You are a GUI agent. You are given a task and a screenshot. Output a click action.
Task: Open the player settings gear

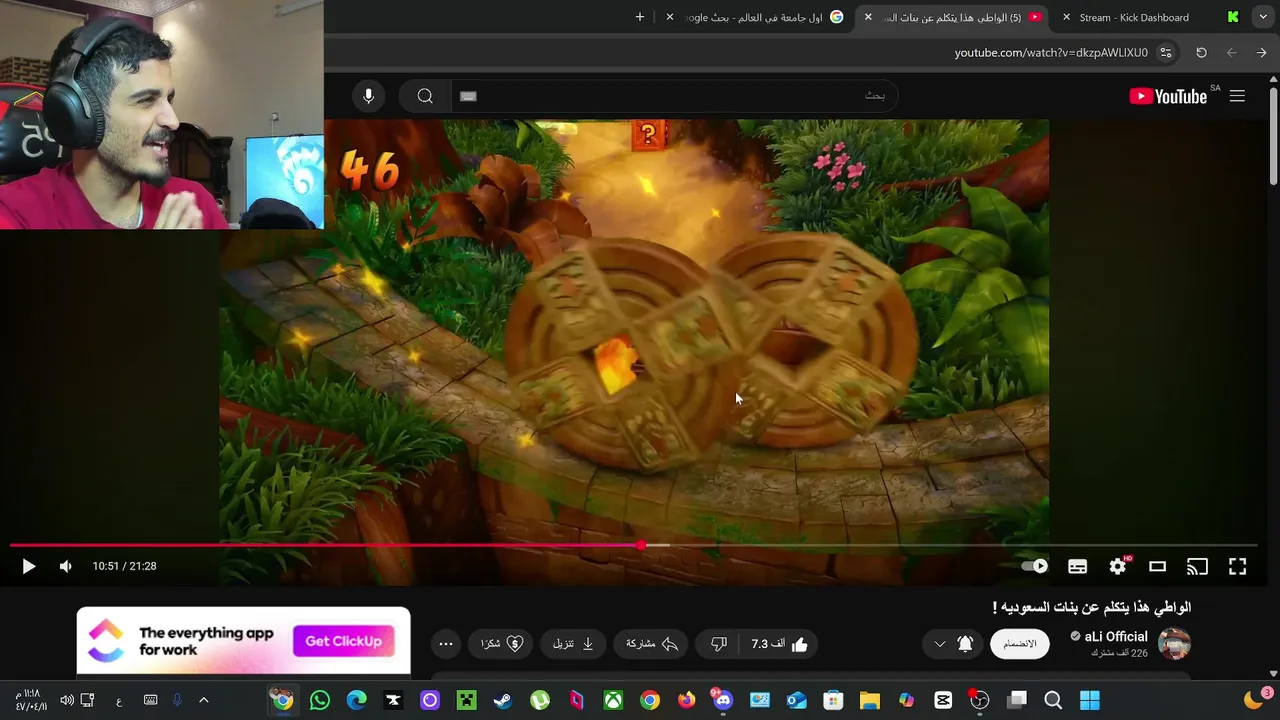(1117, 566)
